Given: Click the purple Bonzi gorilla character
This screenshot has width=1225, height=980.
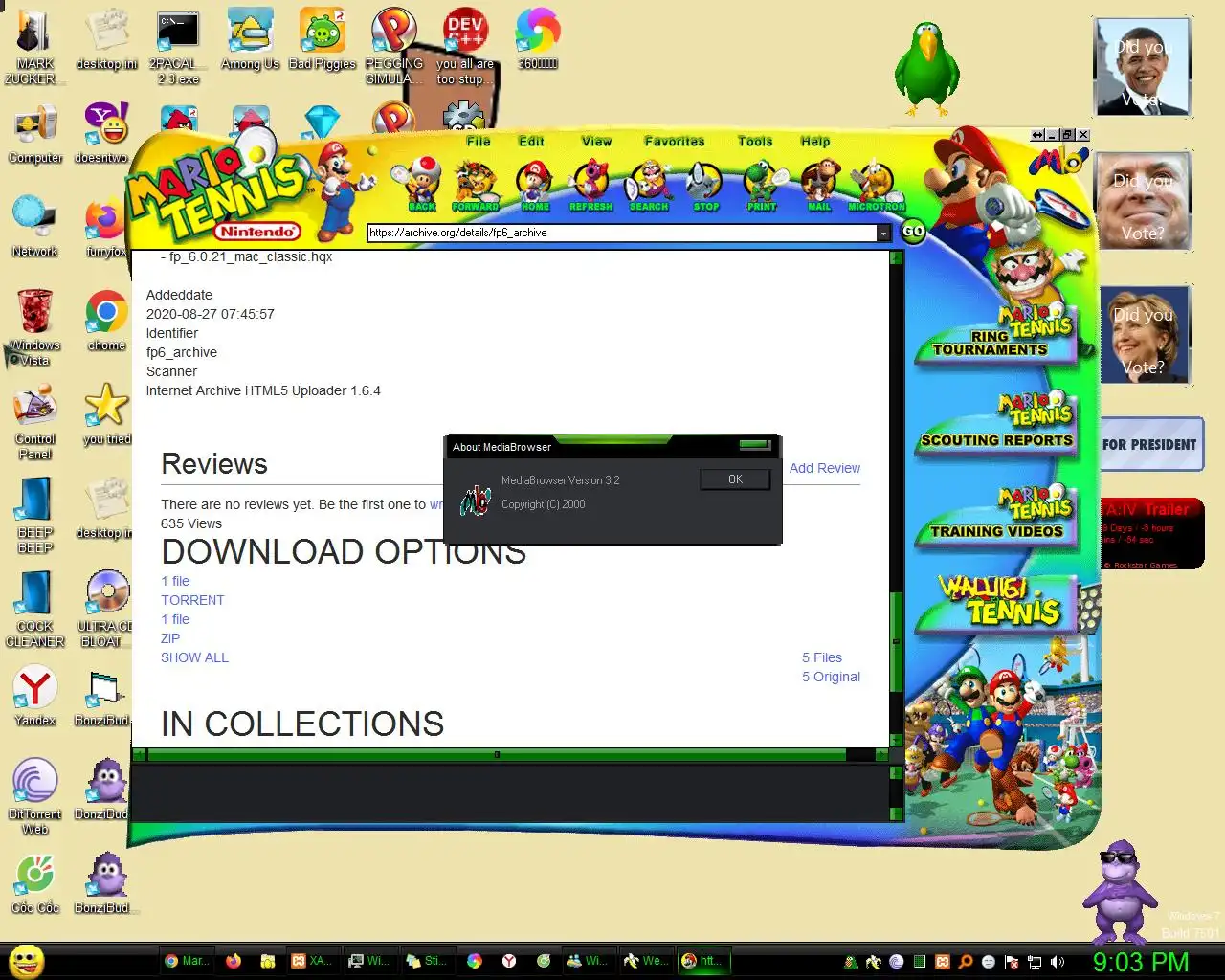Looking at the screenshot, I should pos(1121,890).
